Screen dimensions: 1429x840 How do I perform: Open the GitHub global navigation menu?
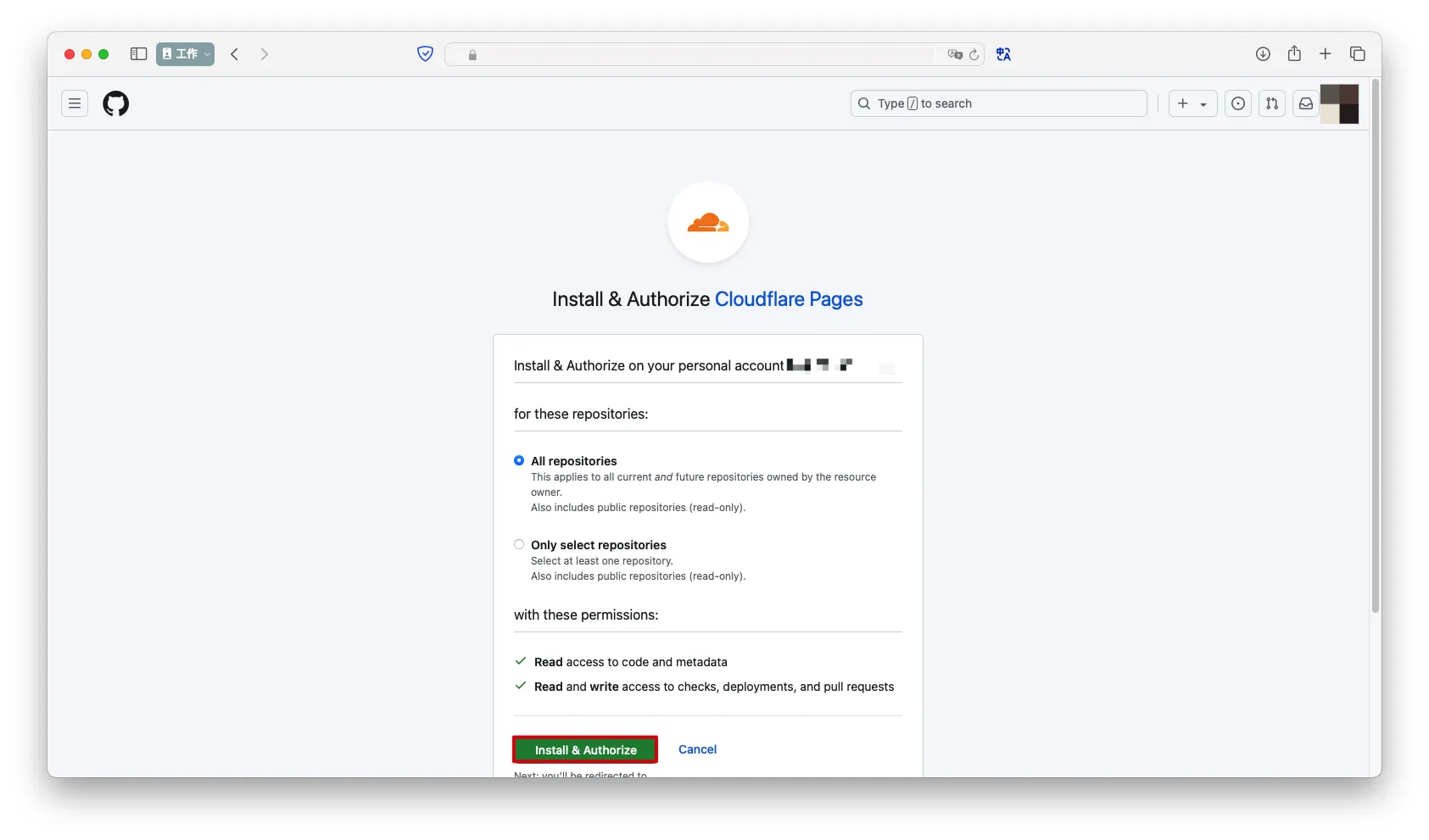75,103
